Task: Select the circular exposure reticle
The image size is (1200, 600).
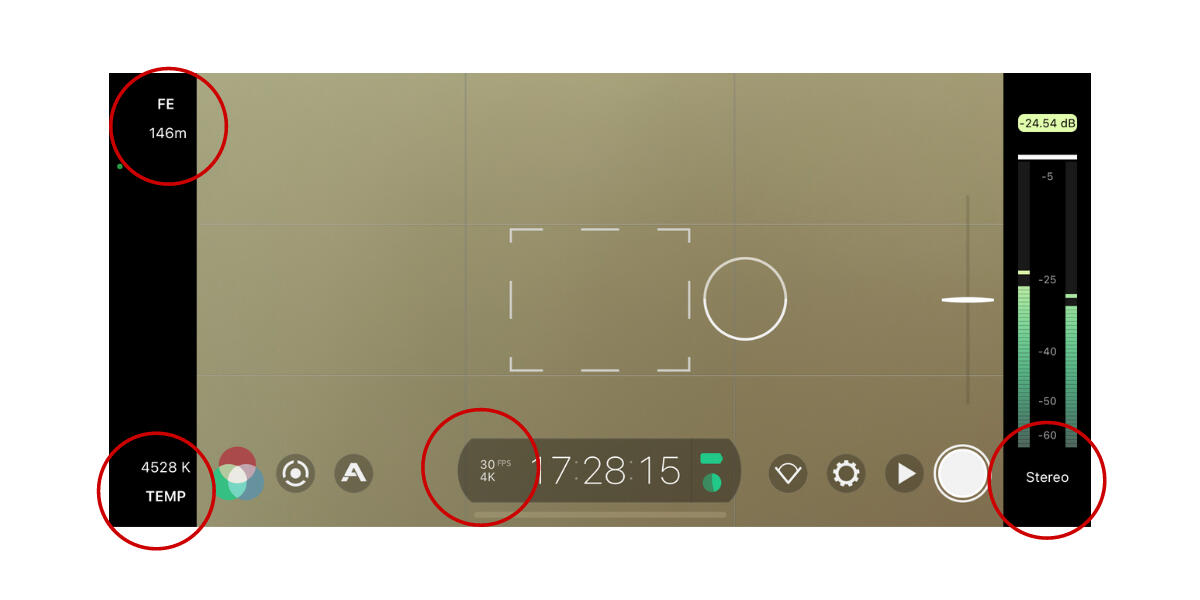Action: [x=745, y=299]
